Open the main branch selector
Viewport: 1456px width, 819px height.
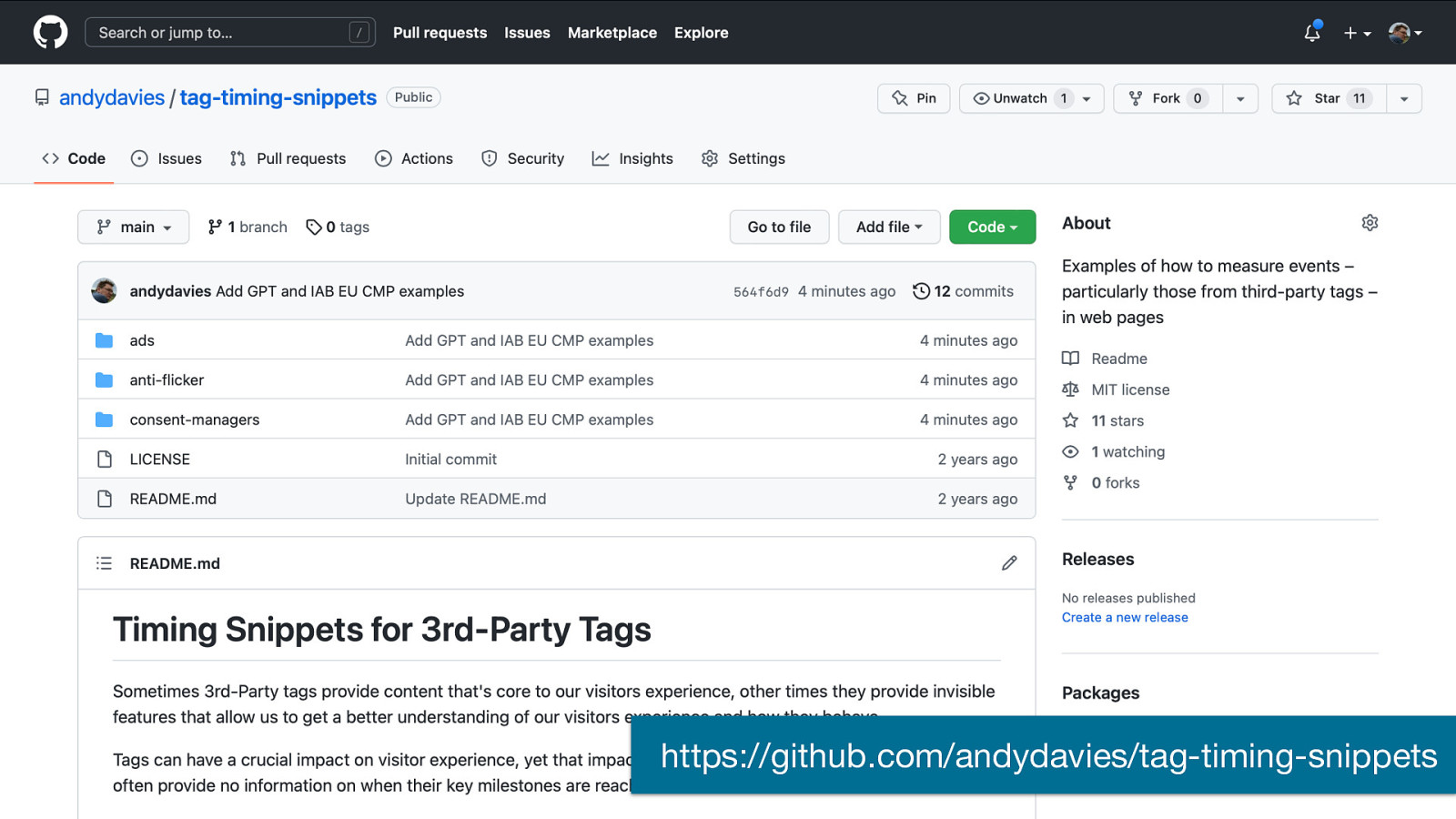(x=134, y=227)
